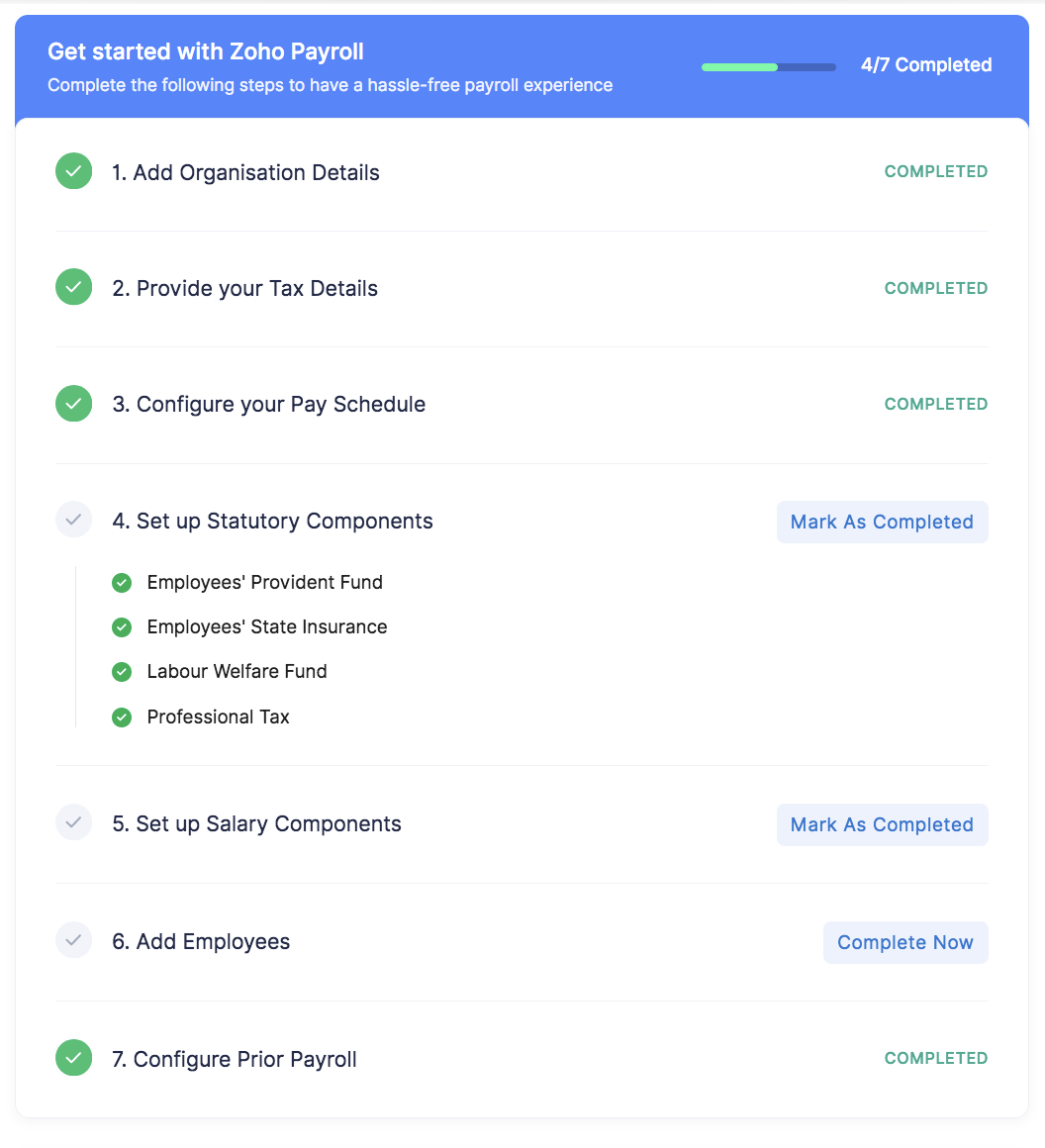Open the Set up Statutory Components step
This screenshot has width=1045, height=1148.
(x=273, y=521)
